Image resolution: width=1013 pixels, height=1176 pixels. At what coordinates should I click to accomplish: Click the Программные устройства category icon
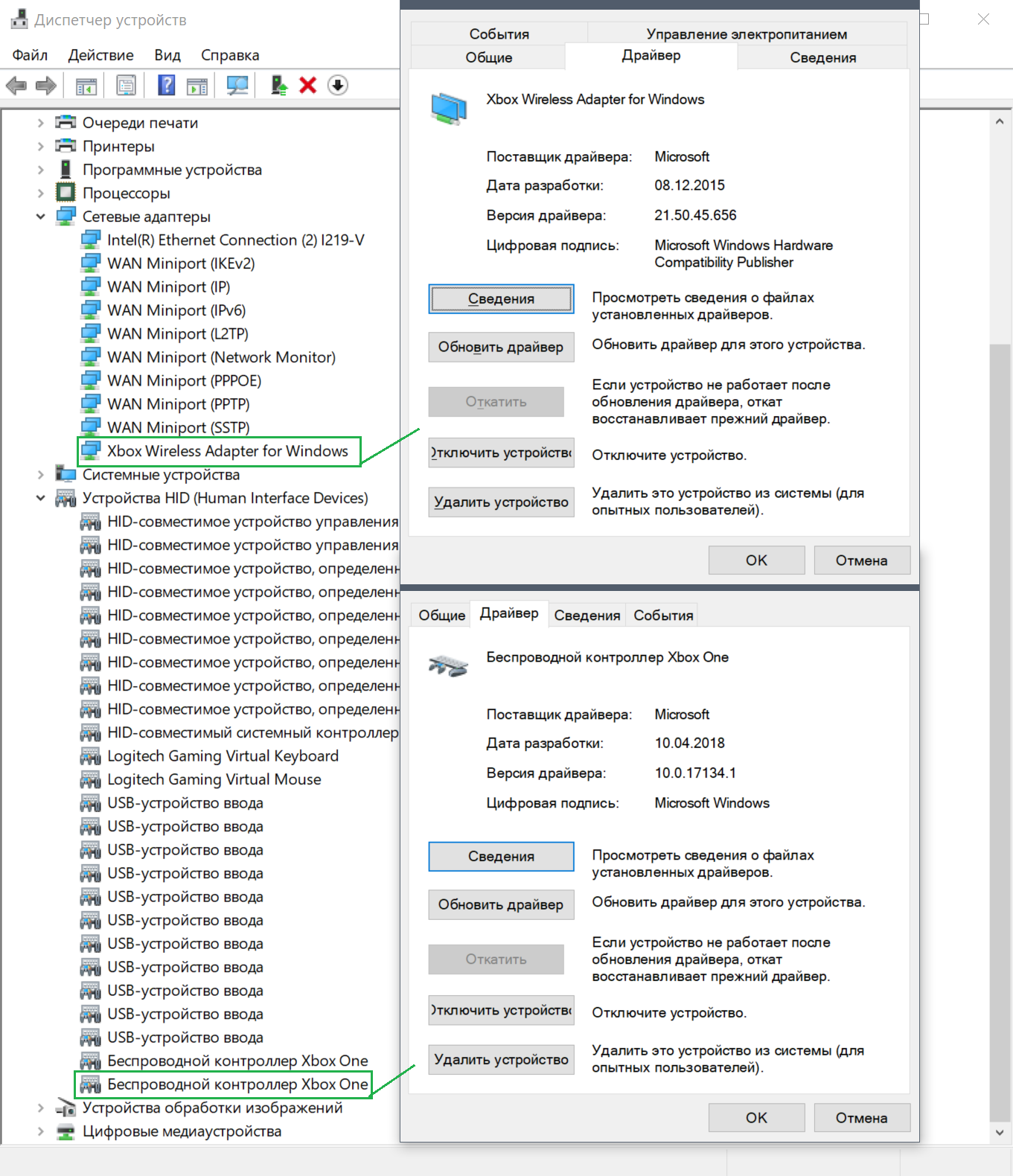click(x=65, y=169)
